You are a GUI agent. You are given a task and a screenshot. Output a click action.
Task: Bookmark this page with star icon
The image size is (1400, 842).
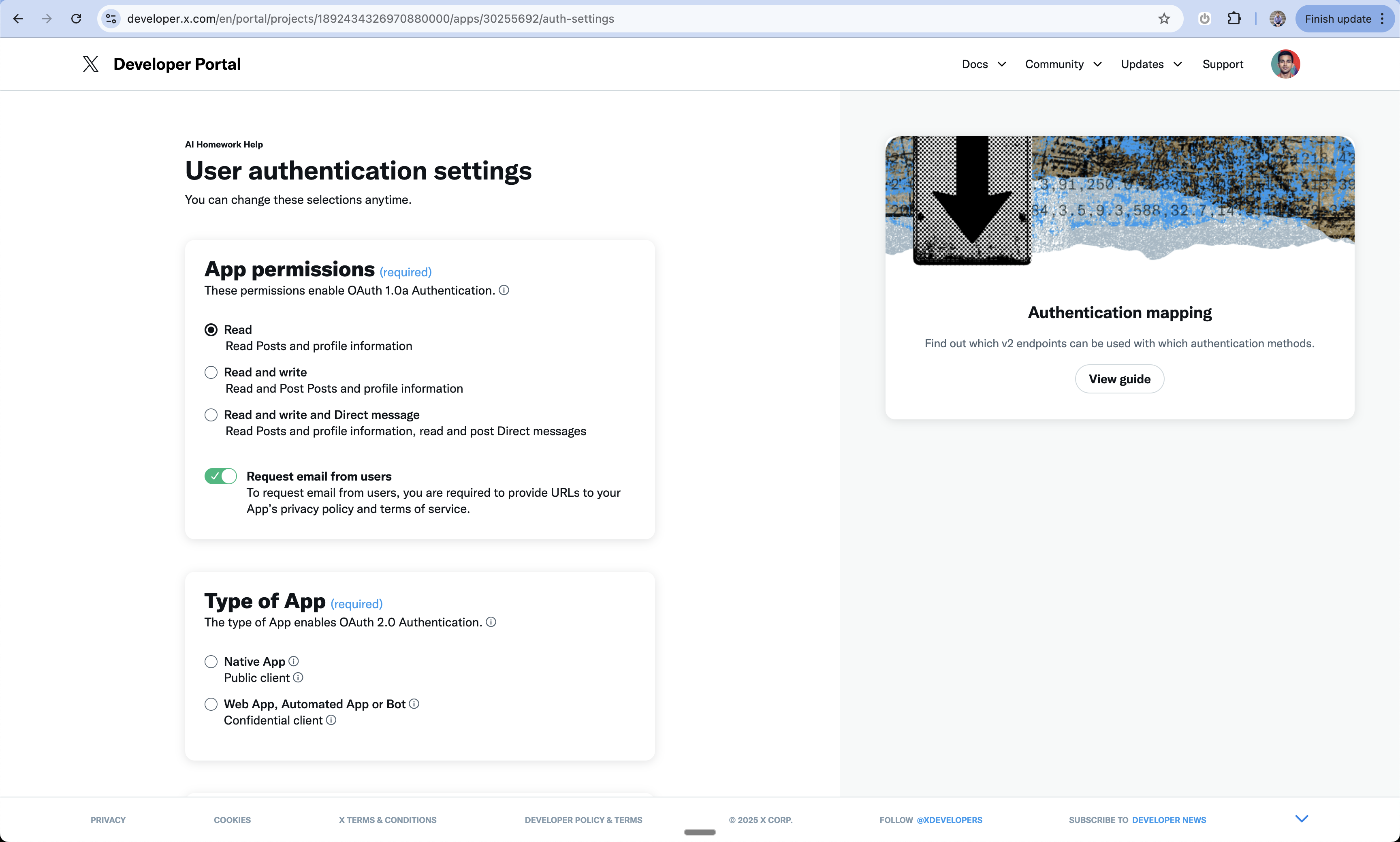pyautogui.click(x=1164, y=19)
